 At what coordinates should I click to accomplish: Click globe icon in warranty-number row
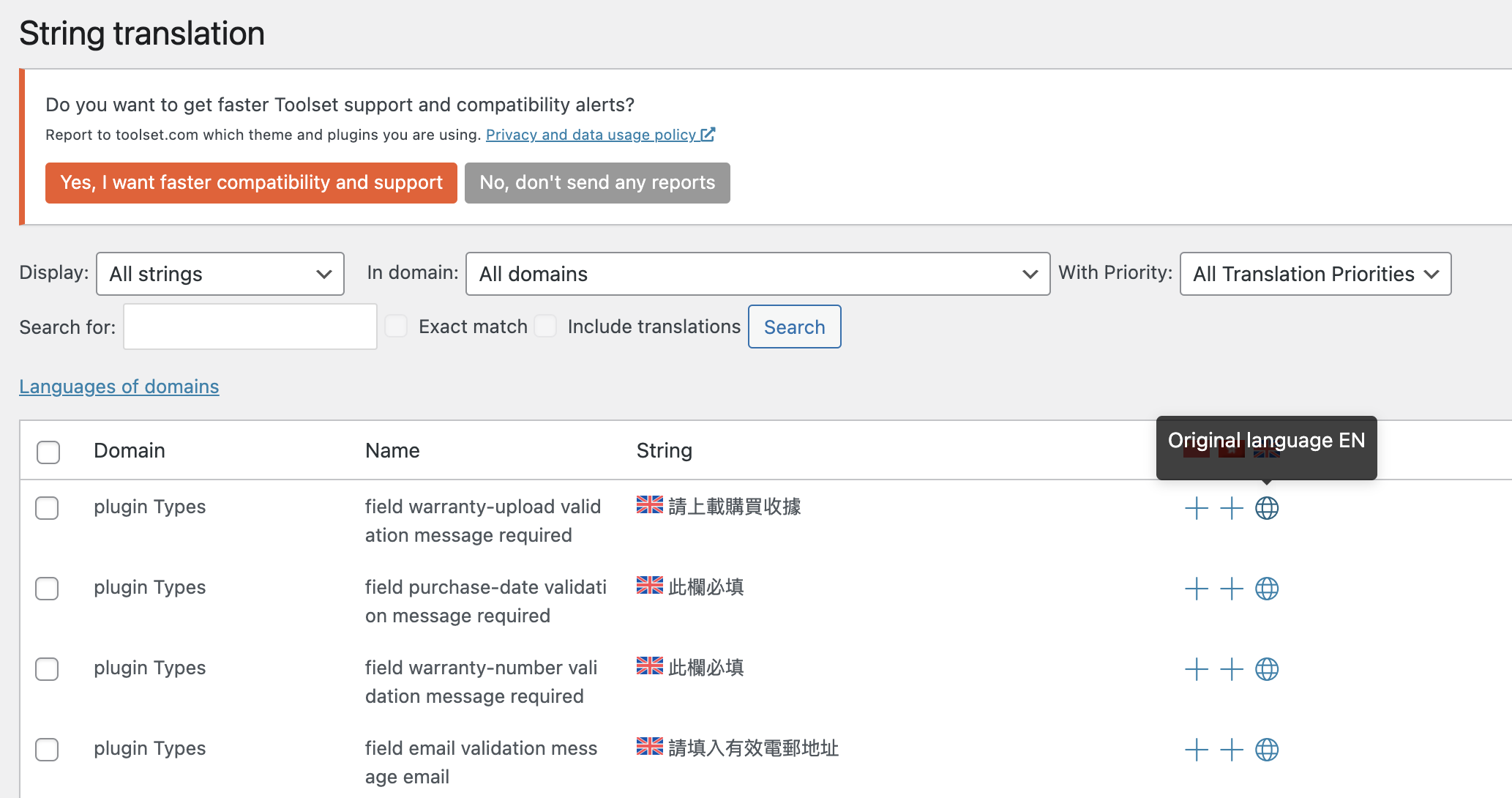pos(1267,669)
